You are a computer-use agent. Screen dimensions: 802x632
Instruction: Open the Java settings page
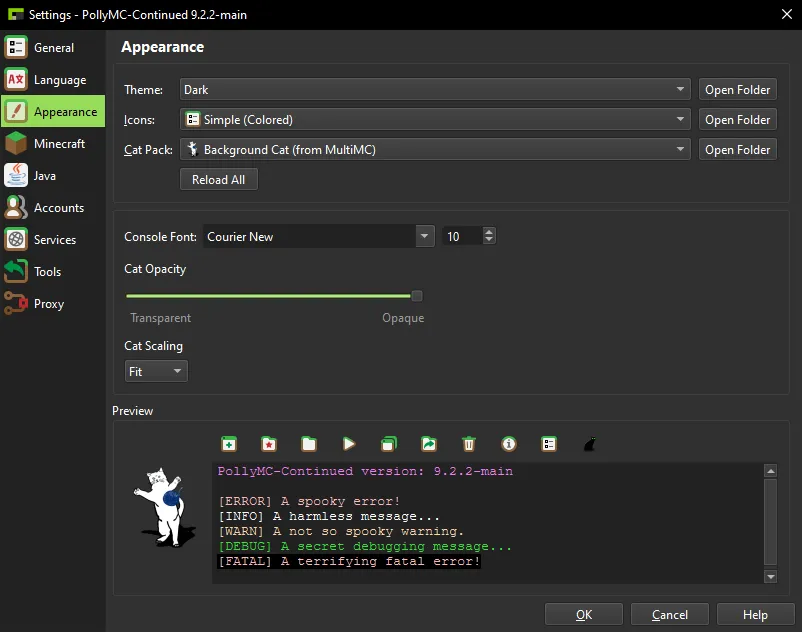point(53,175)
